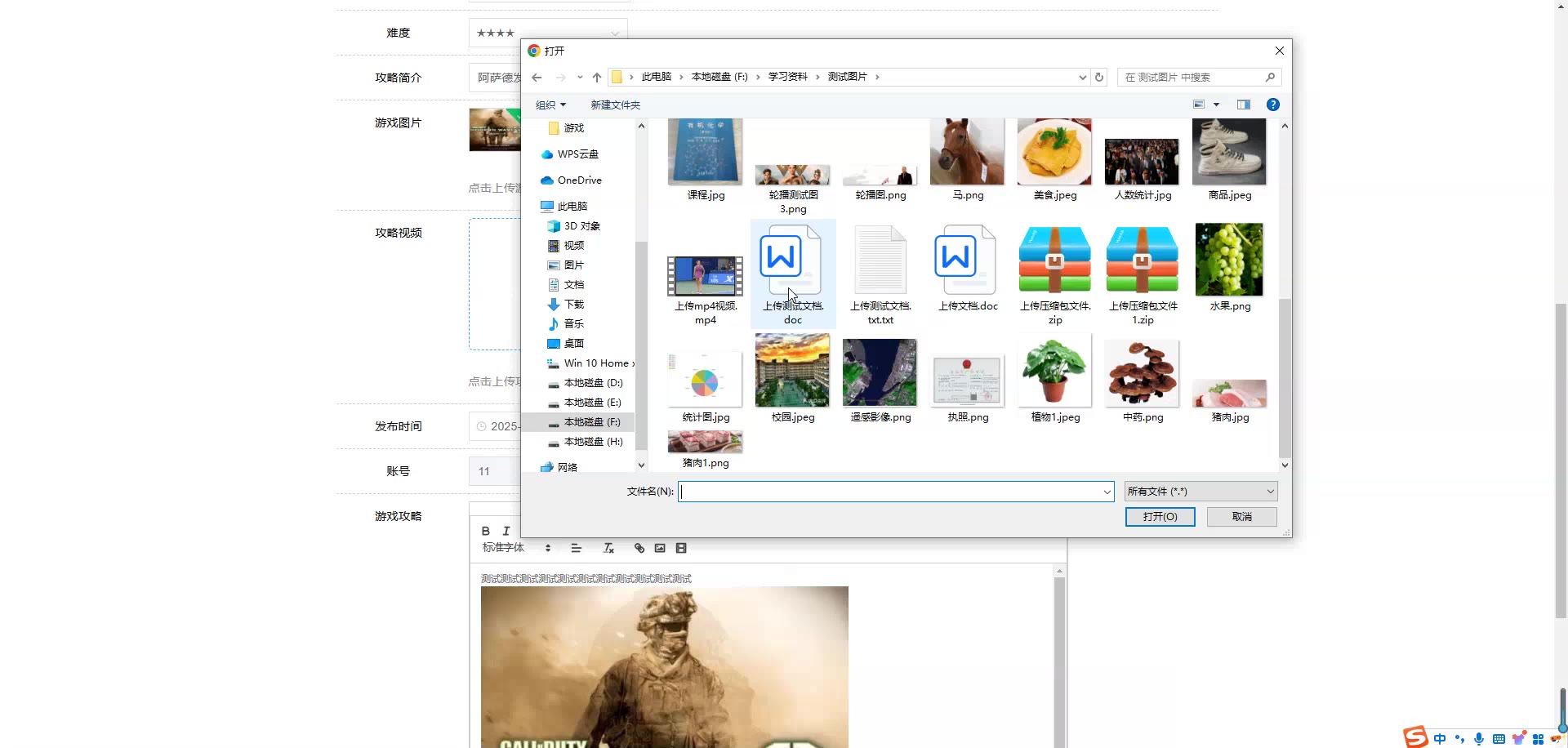Open the file type filter dropdown
The image size is (1568, 748).
tap(1200, 492)
